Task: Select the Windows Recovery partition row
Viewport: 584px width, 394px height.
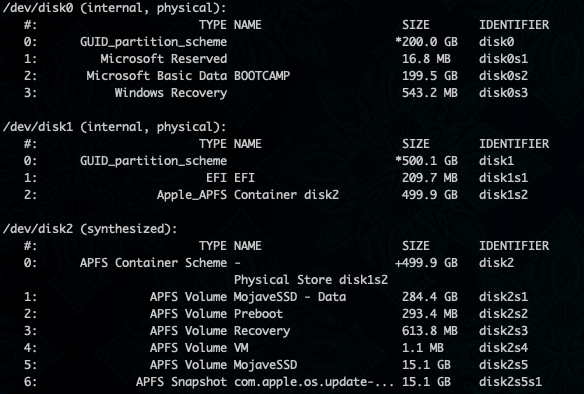Action: pyautogui.click(x=276, y=93)
